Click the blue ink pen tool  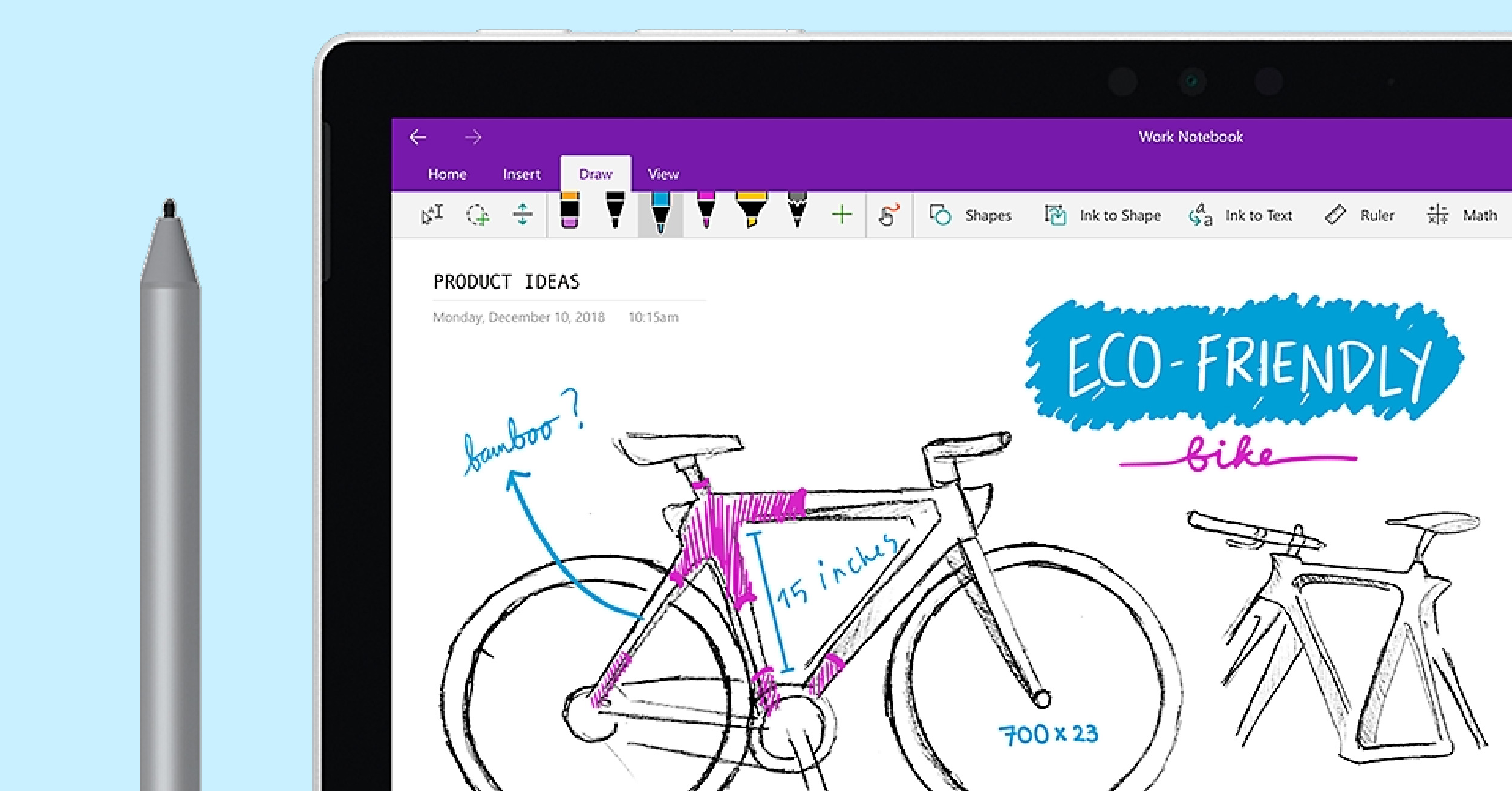[660, 215]
